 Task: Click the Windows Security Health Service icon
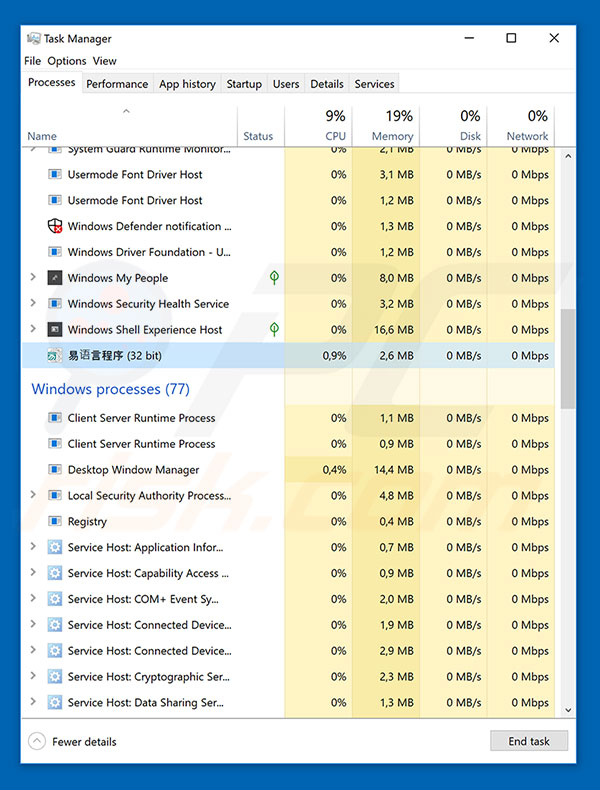click(x=54, y=304)
